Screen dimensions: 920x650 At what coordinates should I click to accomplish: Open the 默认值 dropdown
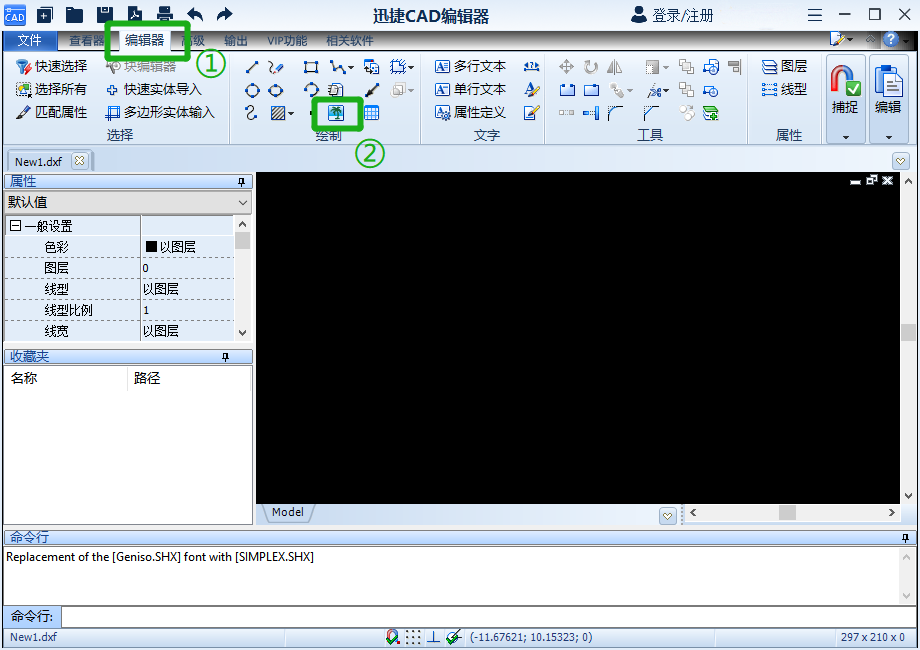243,203
